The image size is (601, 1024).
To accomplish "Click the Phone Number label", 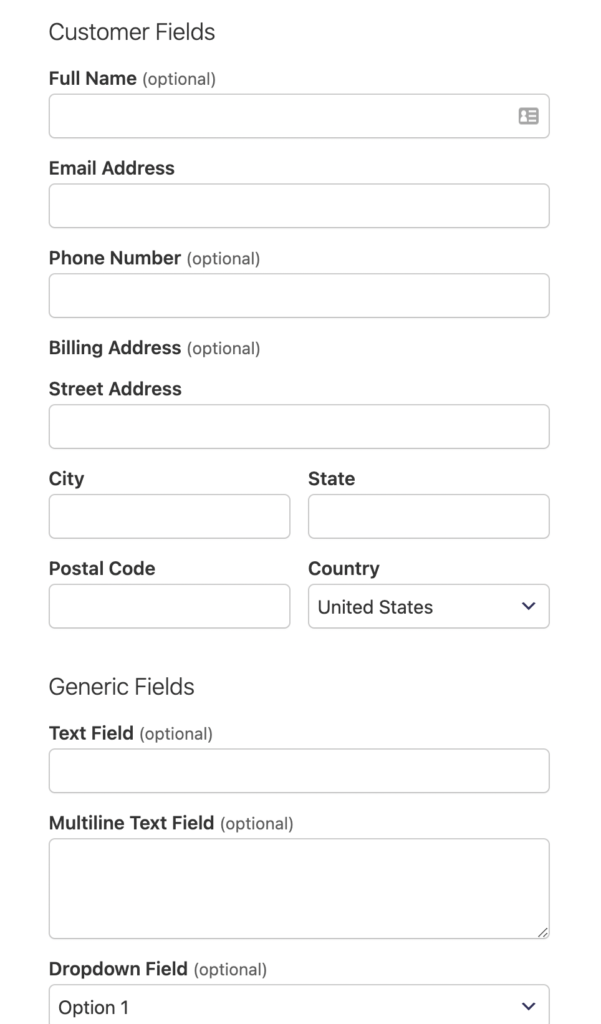I will [114, 258].
